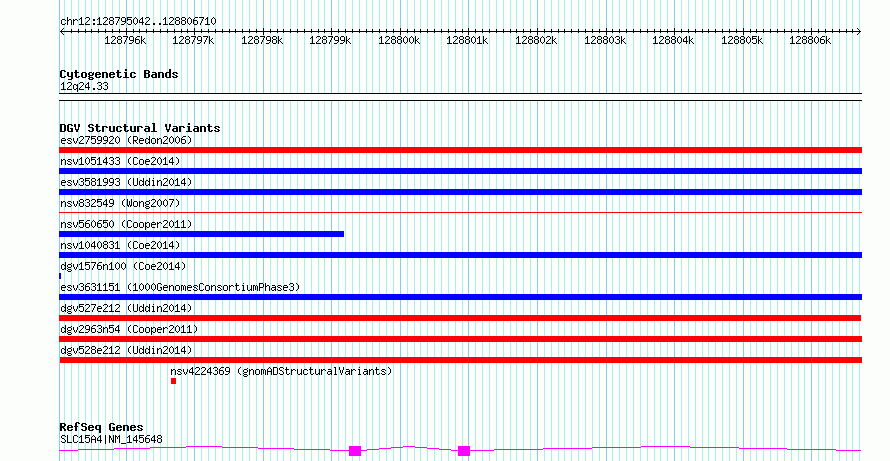Viewport: 890px width, 461px height.
Task: Click the chr12:128795042..128806710 coordinates text
Action: point(138,22)
